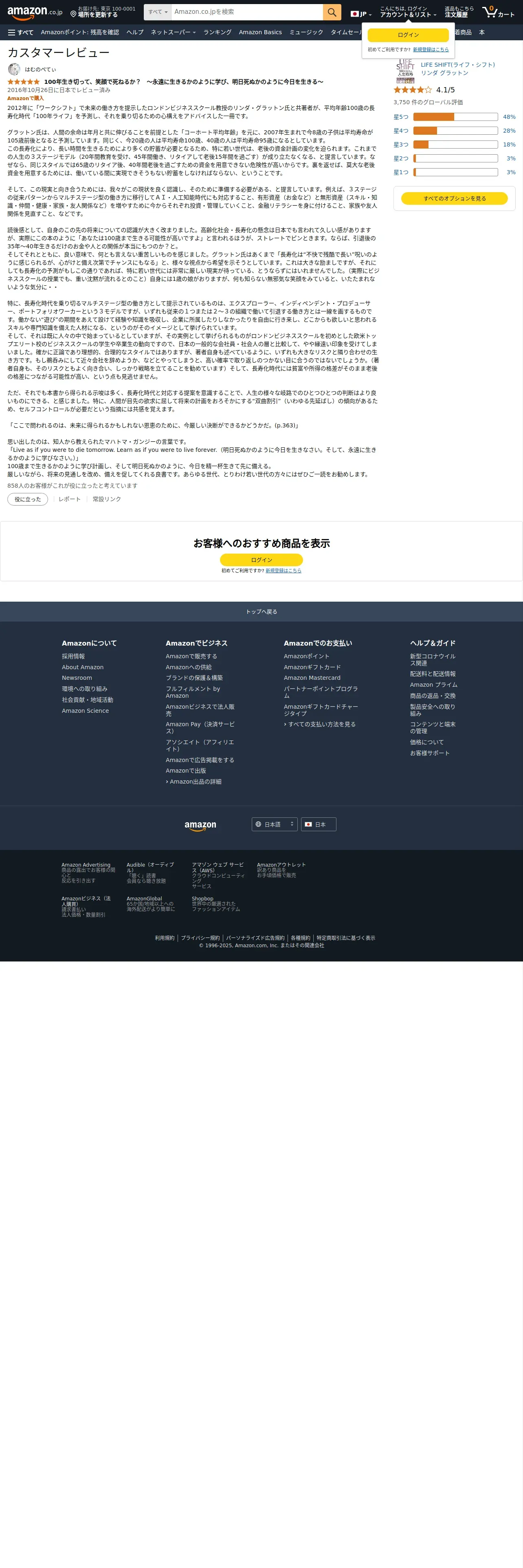Click LIFE SHIFT(ライフ・シフト) title link

point(458,65)
